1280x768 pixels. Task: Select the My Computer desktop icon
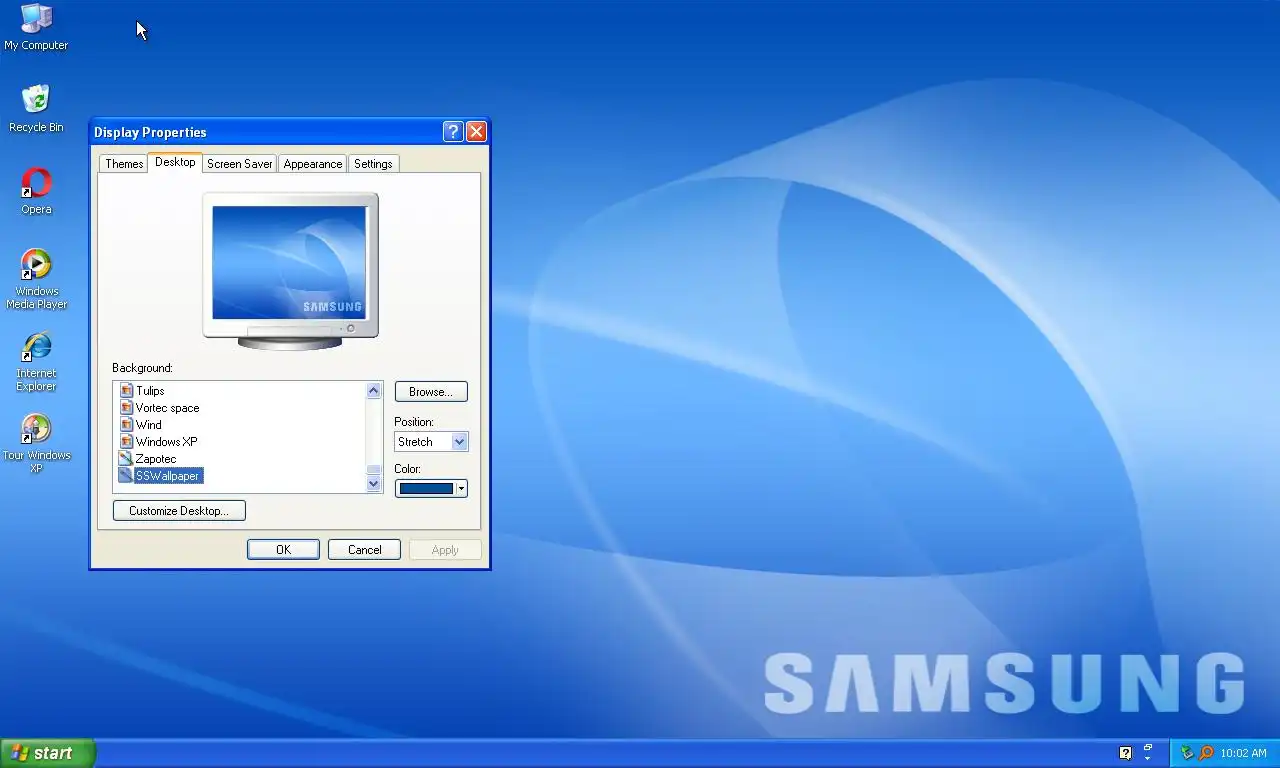click(x=36, y=27)
